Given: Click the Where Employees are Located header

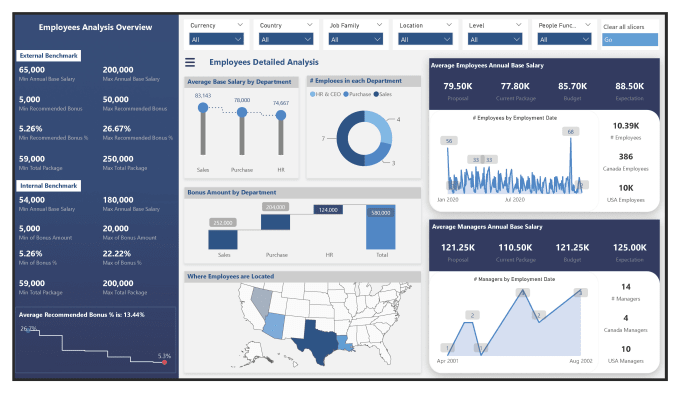Looking at the screenshot, I should point(231,276).
